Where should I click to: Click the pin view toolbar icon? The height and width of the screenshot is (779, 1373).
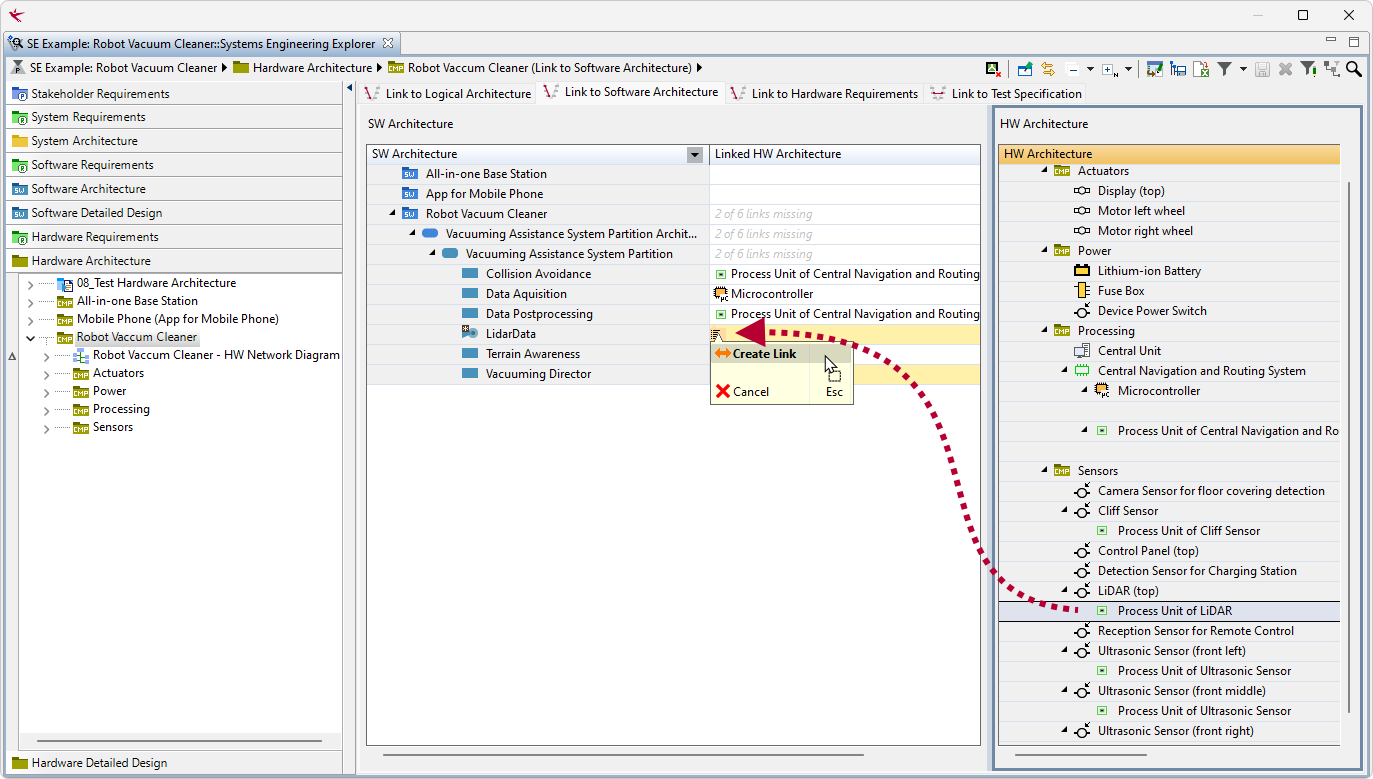1025,69
